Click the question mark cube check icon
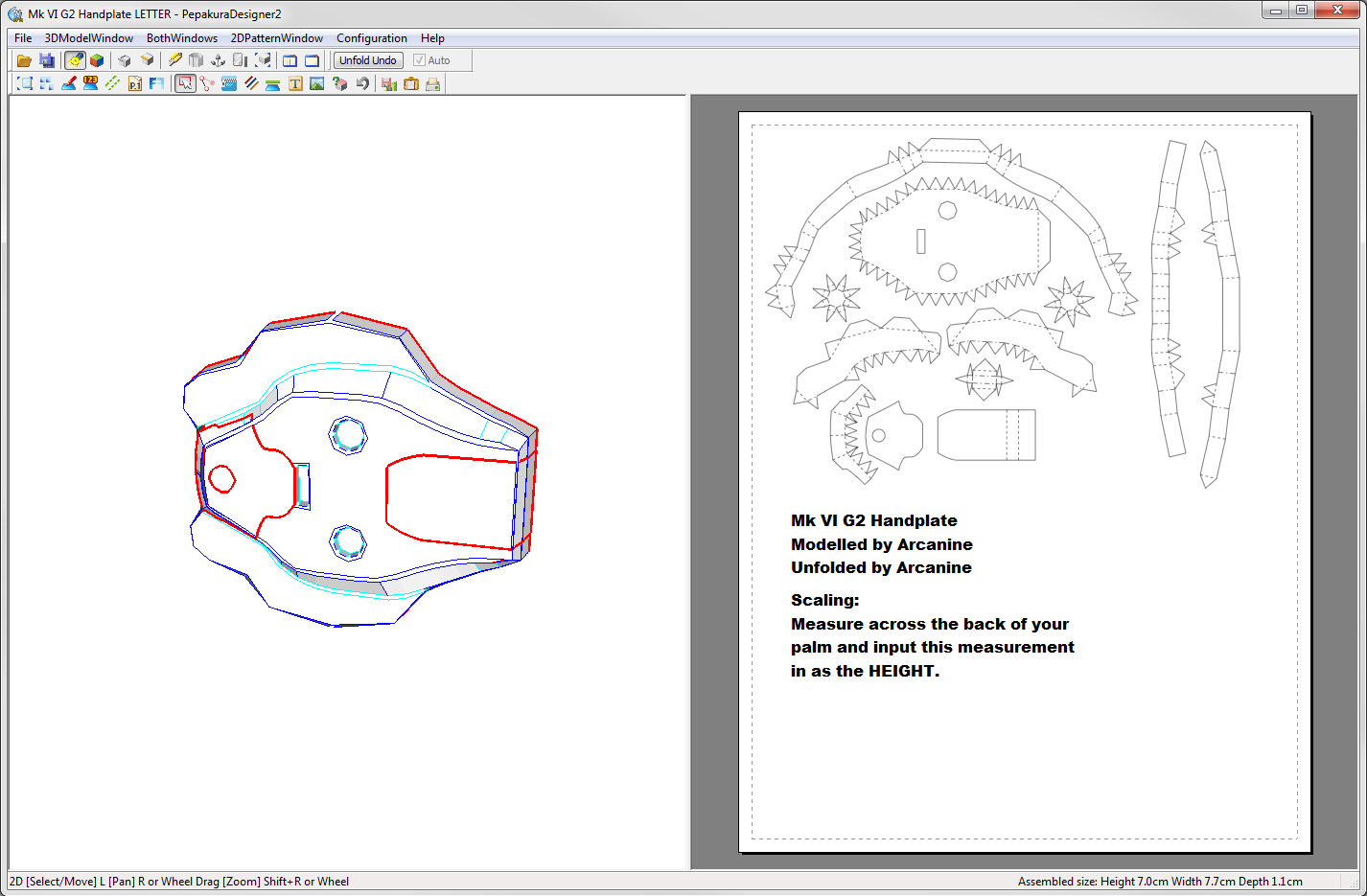Image resolution: width=1367 pixels, height=896 pixels. point(339,83)
